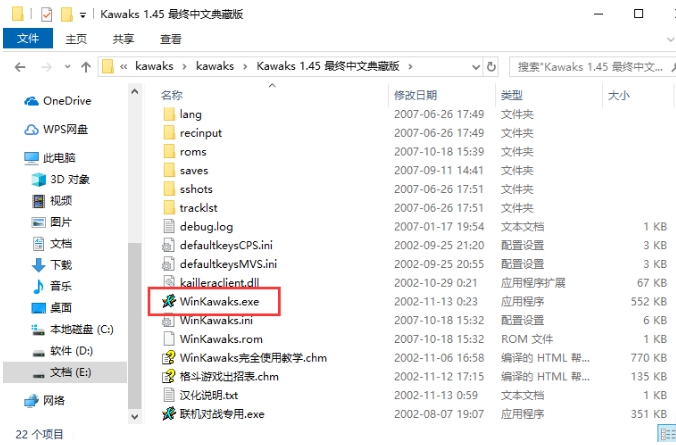Viewport: 676px width, 445px height.
Task: Navigate back with the back arrow
Action: click(x=20, y=67)
